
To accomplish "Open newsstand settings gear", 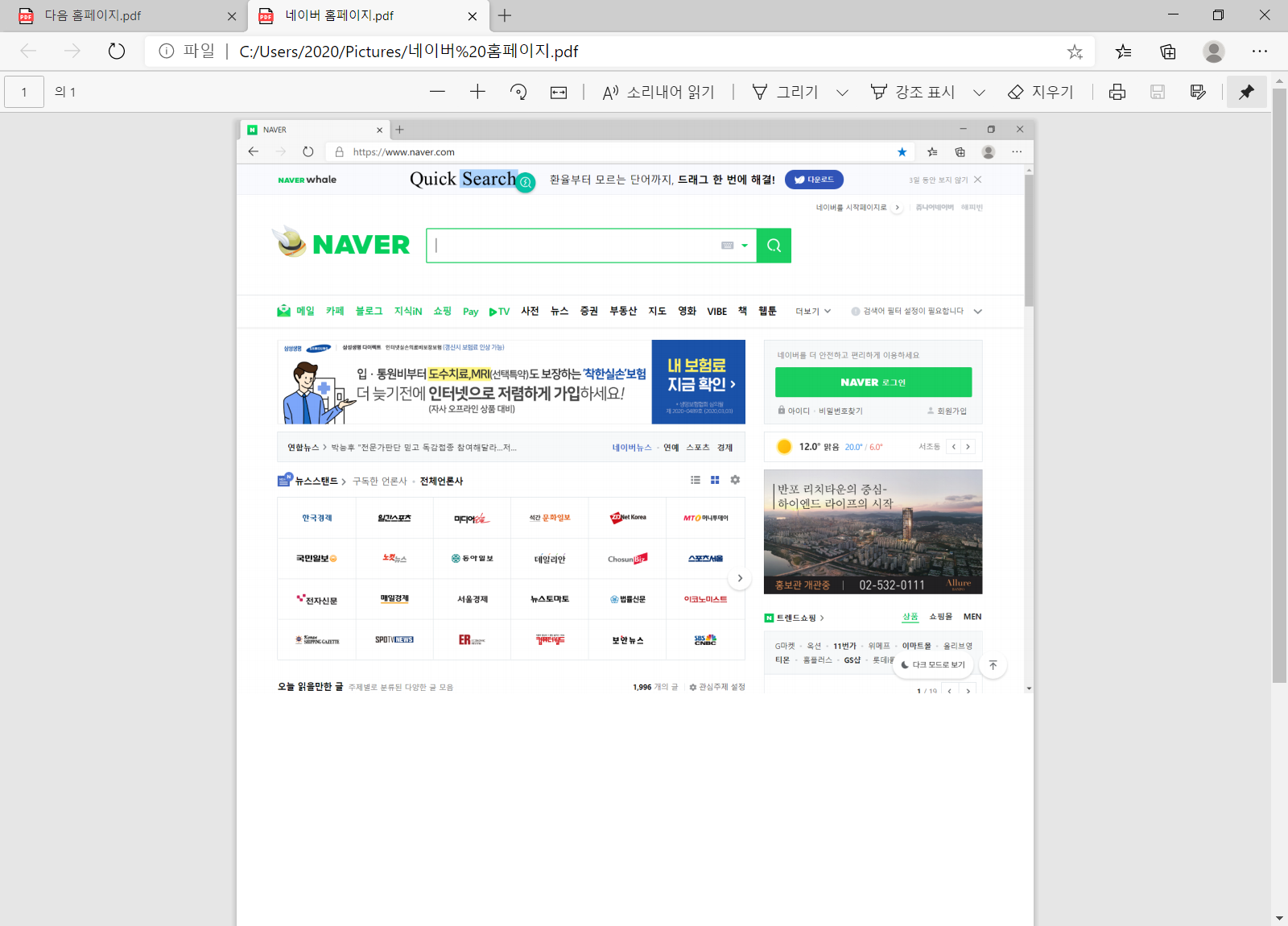I will pos(735,480).
